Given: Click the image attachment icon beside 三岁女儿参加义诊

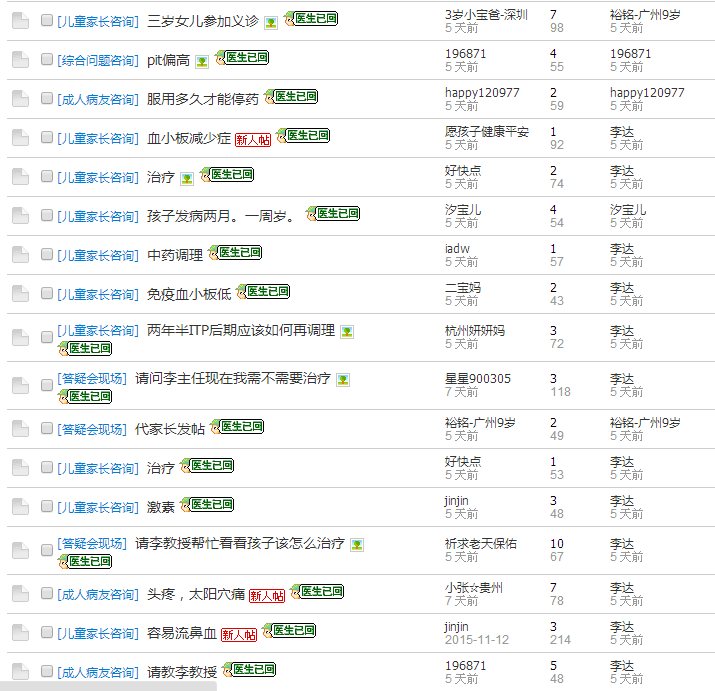Looking at the screenshot, I should pos(271,22).
